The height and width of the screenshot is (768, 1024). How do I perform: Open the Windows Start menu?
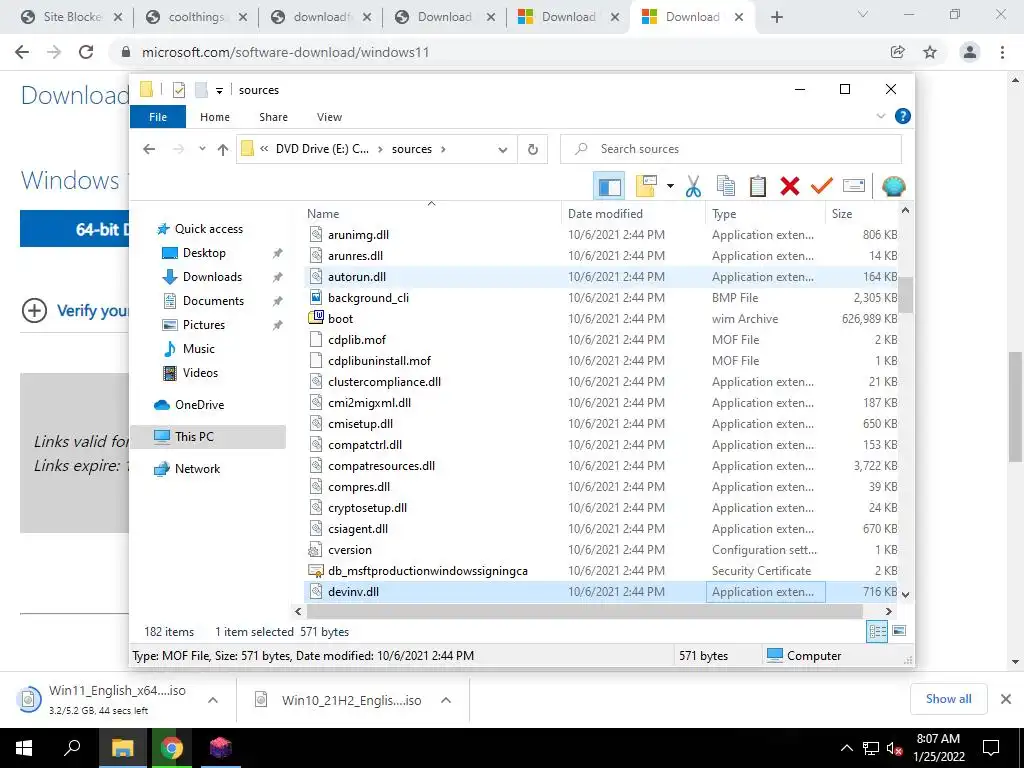pos(24,748)
